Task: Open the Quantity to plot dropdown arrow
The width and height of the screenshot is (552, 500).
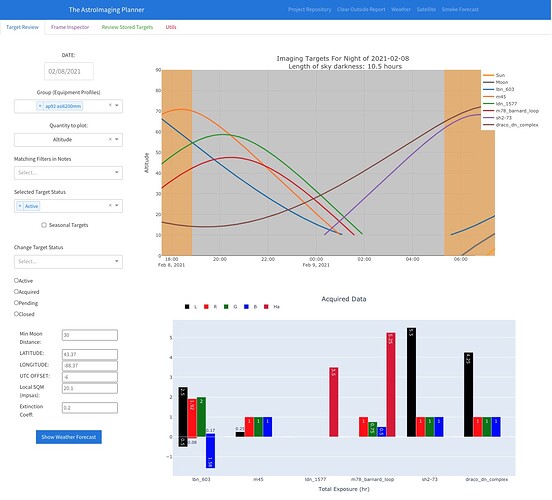Action: (x=117, y=139)
